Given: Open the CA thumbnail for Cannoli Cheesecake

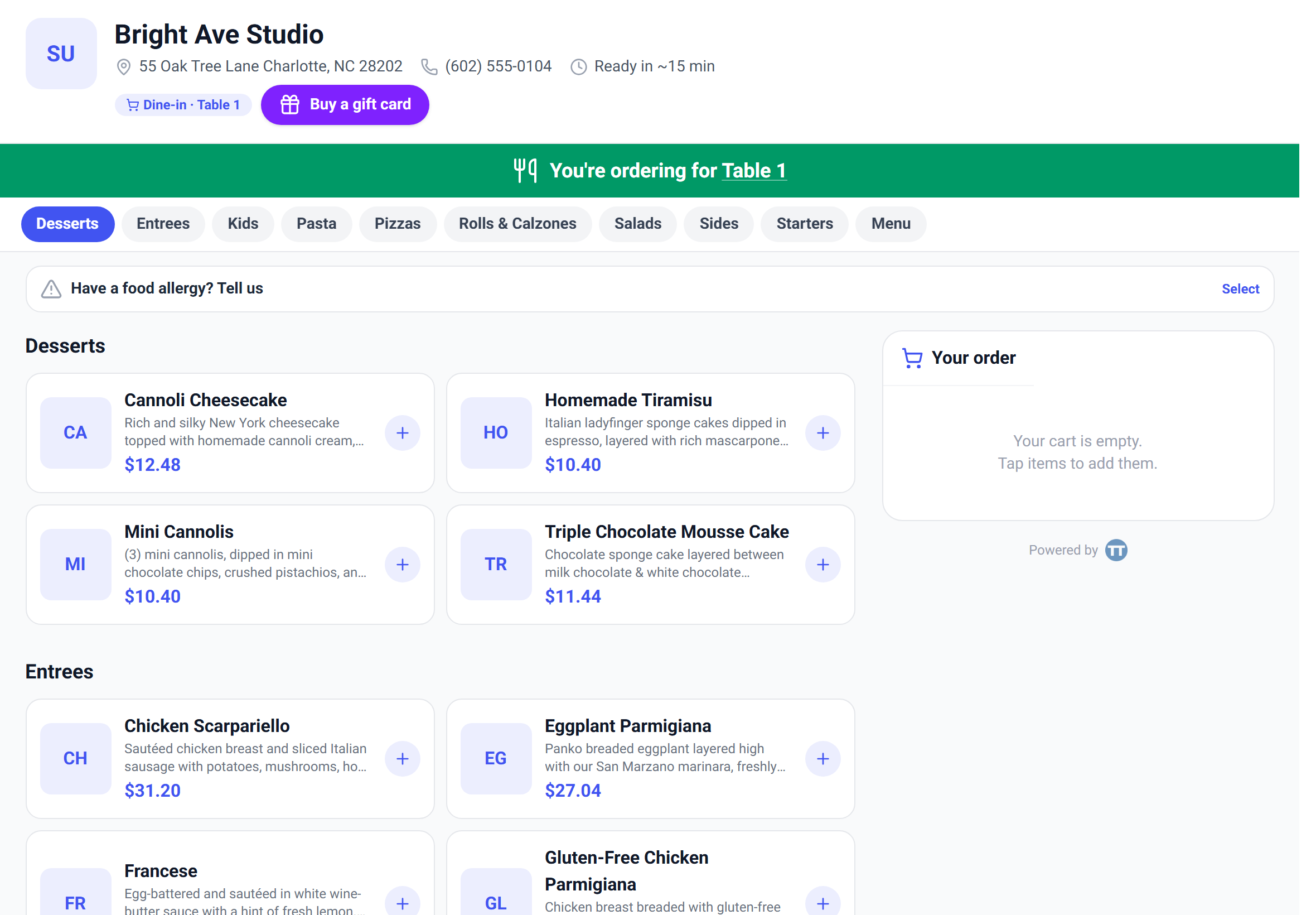Looking at the screenshot, I should point(76,433).
